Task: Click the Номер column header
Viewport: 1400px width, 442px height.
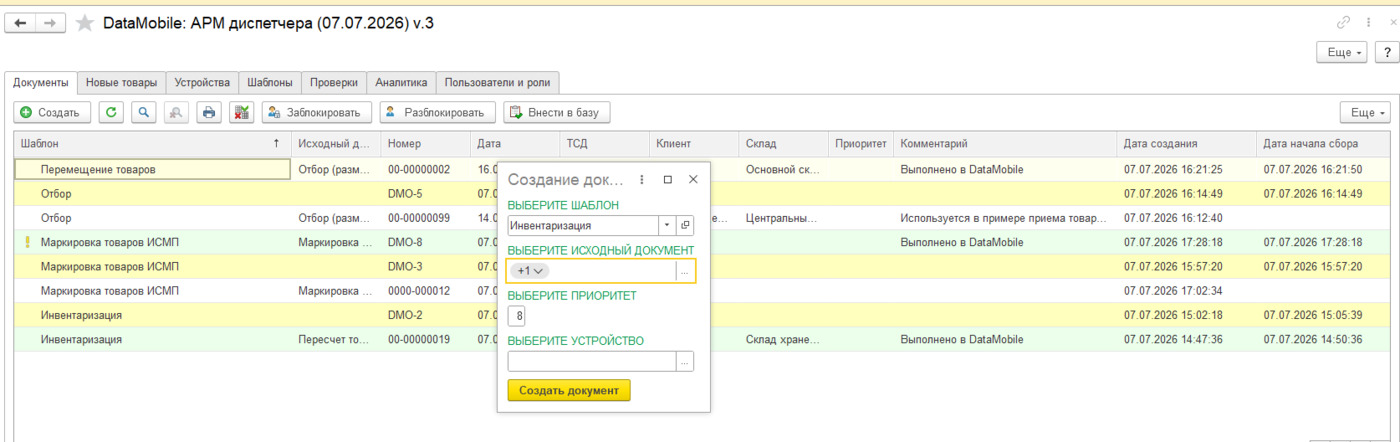Action: (425, 144)
